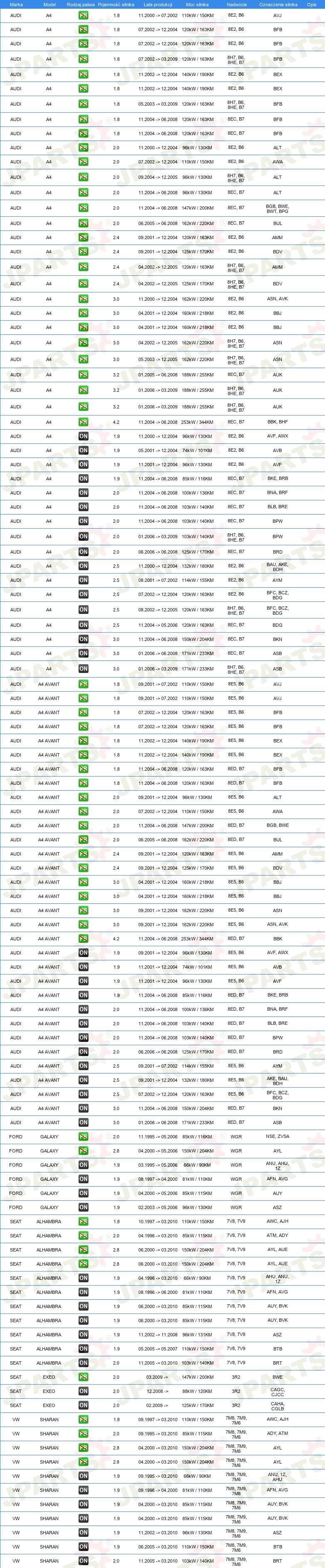The width and height of the screenshot is (325, 1568).
Task: Click petrol icon in A4 Avant ALT row
Action: tap(84, 797)
